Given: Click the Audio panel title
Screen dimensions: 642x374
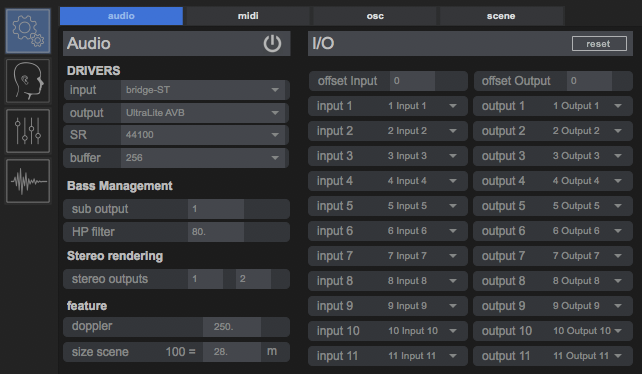Looking at the screenshot, I should click(88, 43).
